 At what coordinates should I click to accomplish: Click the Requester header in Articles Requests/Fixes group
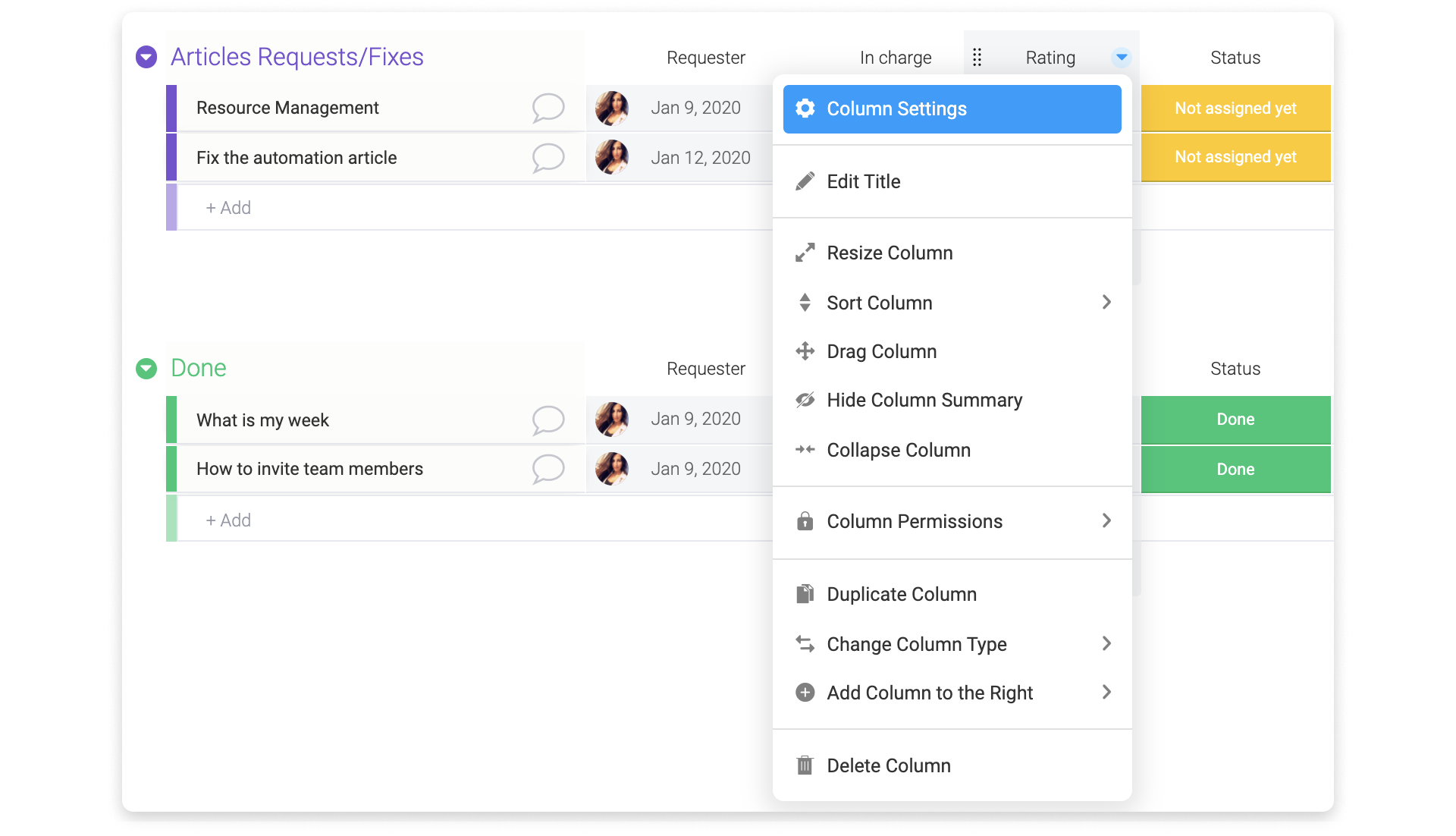pyautogui.click(x=706, y=58)
